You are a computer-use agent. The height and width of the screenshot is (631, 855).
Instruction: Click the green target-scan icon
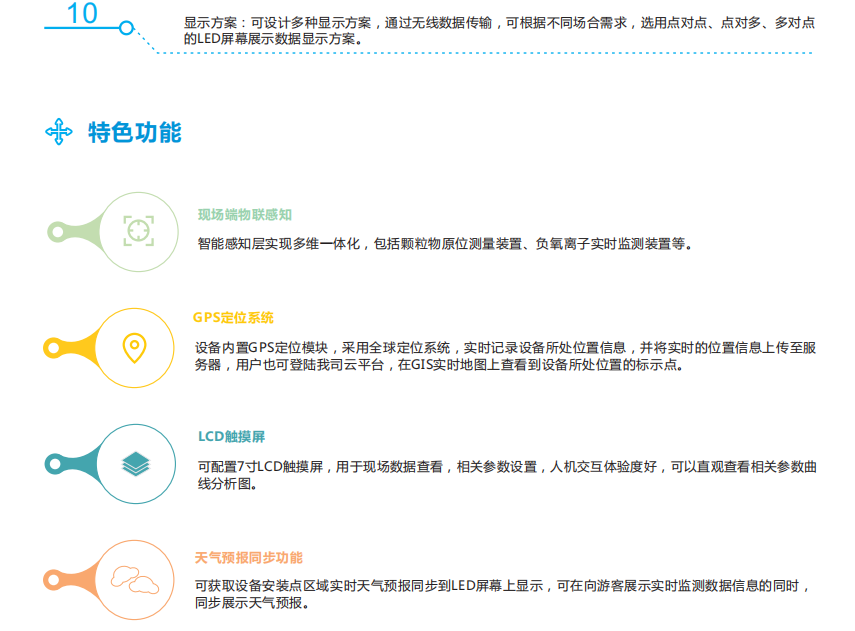[x=139, y=231]
